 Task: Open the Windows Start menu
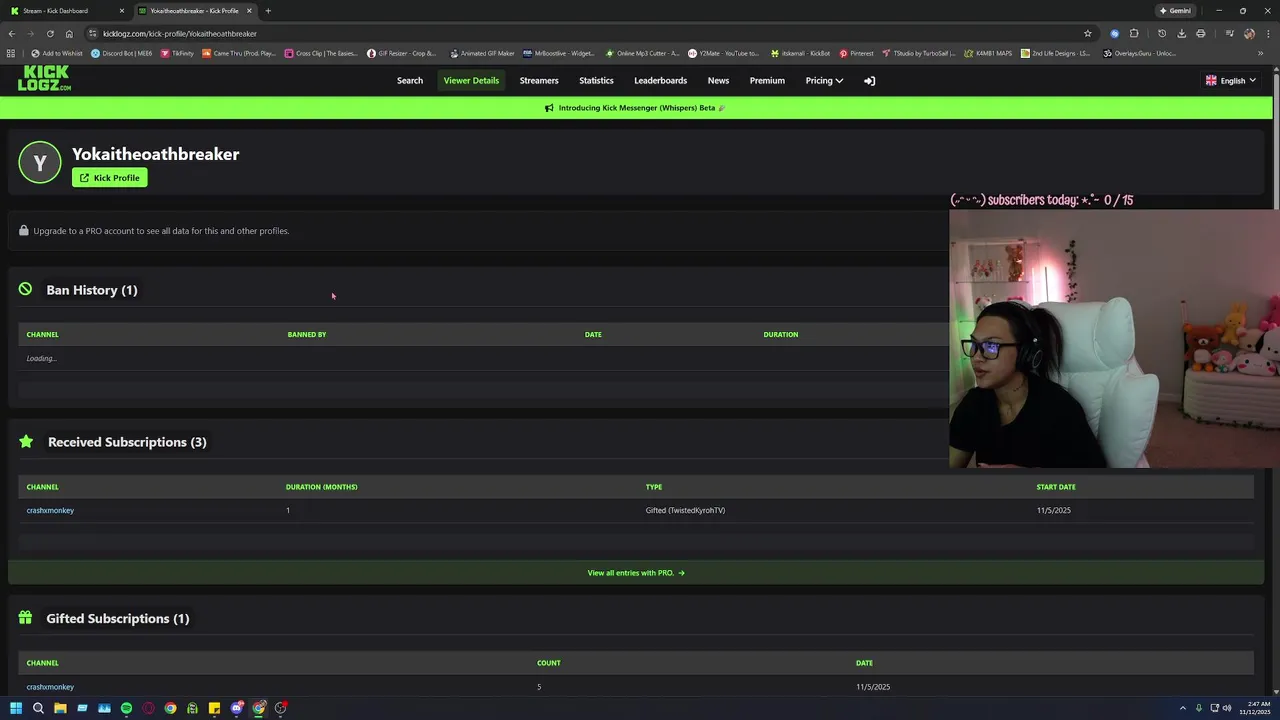pyautogui.click(x=16, y=708)
